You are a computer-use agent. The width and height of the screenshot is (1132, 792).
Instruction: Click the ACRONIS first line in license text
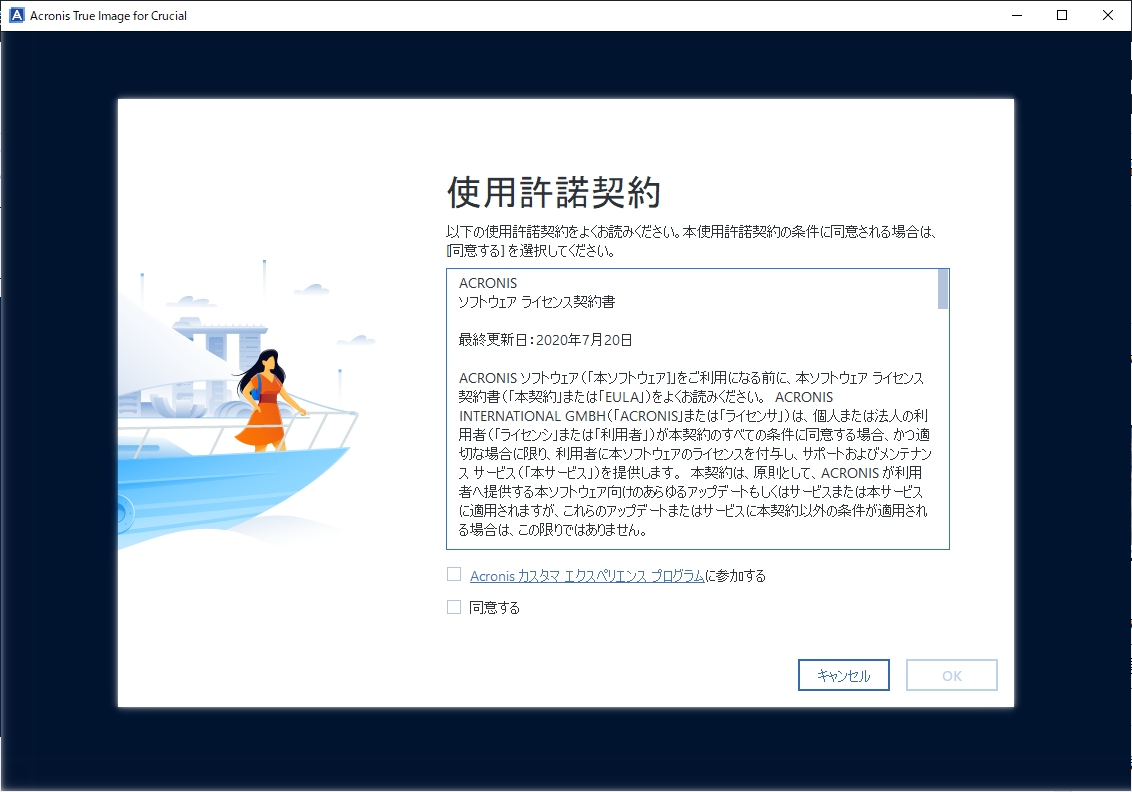(x=488, y=283)
